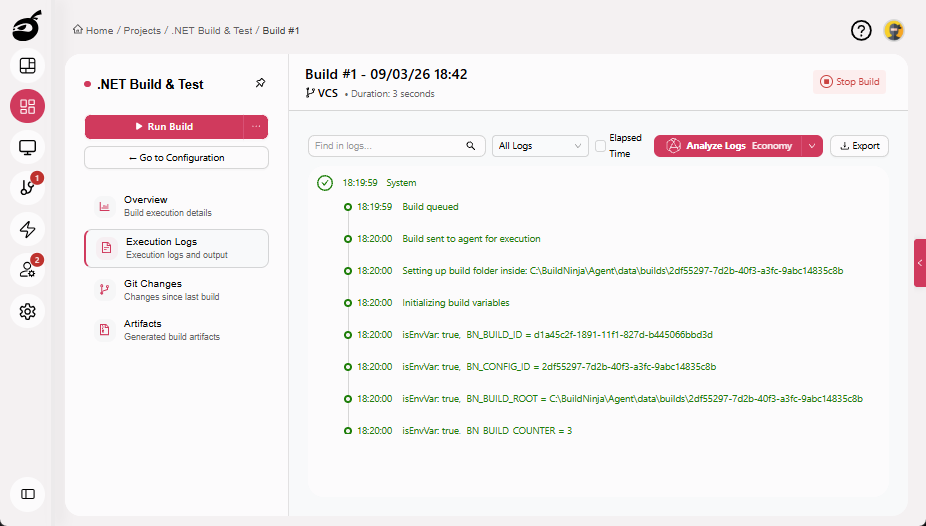The height and width of the screenshot is (526, 926).
Task: Click the System log group label
Action: point(401,182)
